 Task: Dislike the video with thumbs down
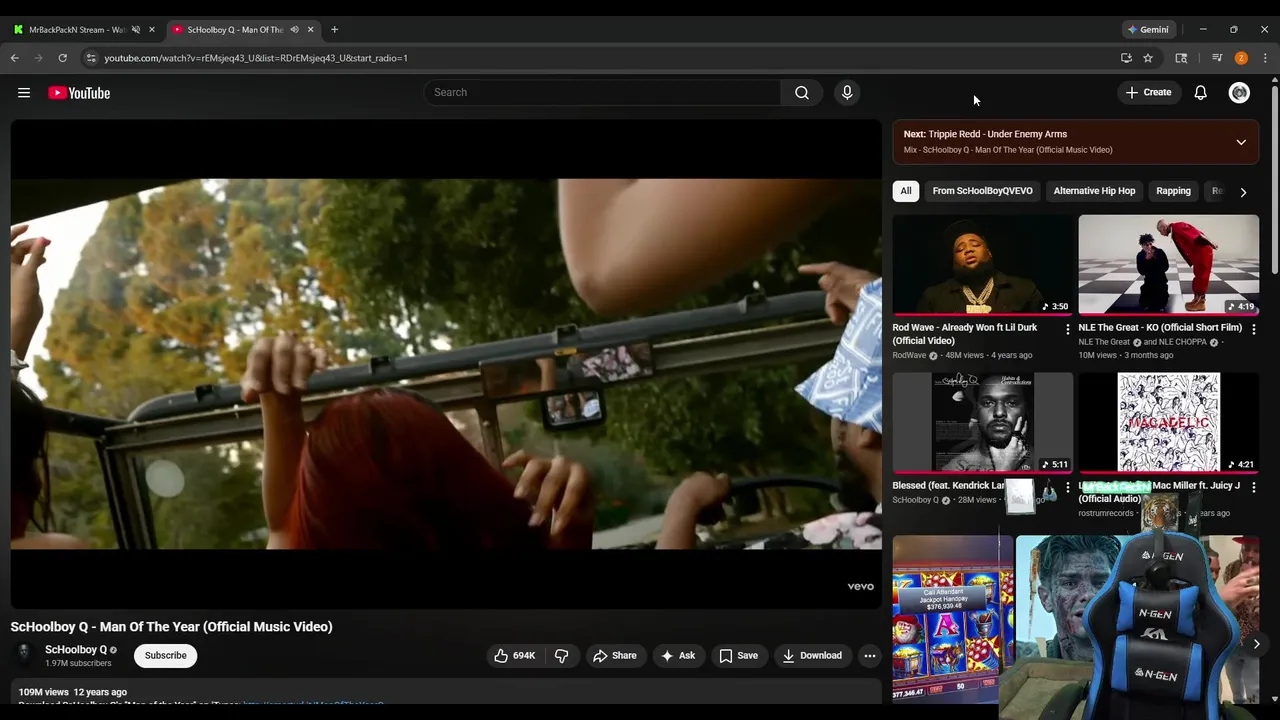[x=561, y=656]
